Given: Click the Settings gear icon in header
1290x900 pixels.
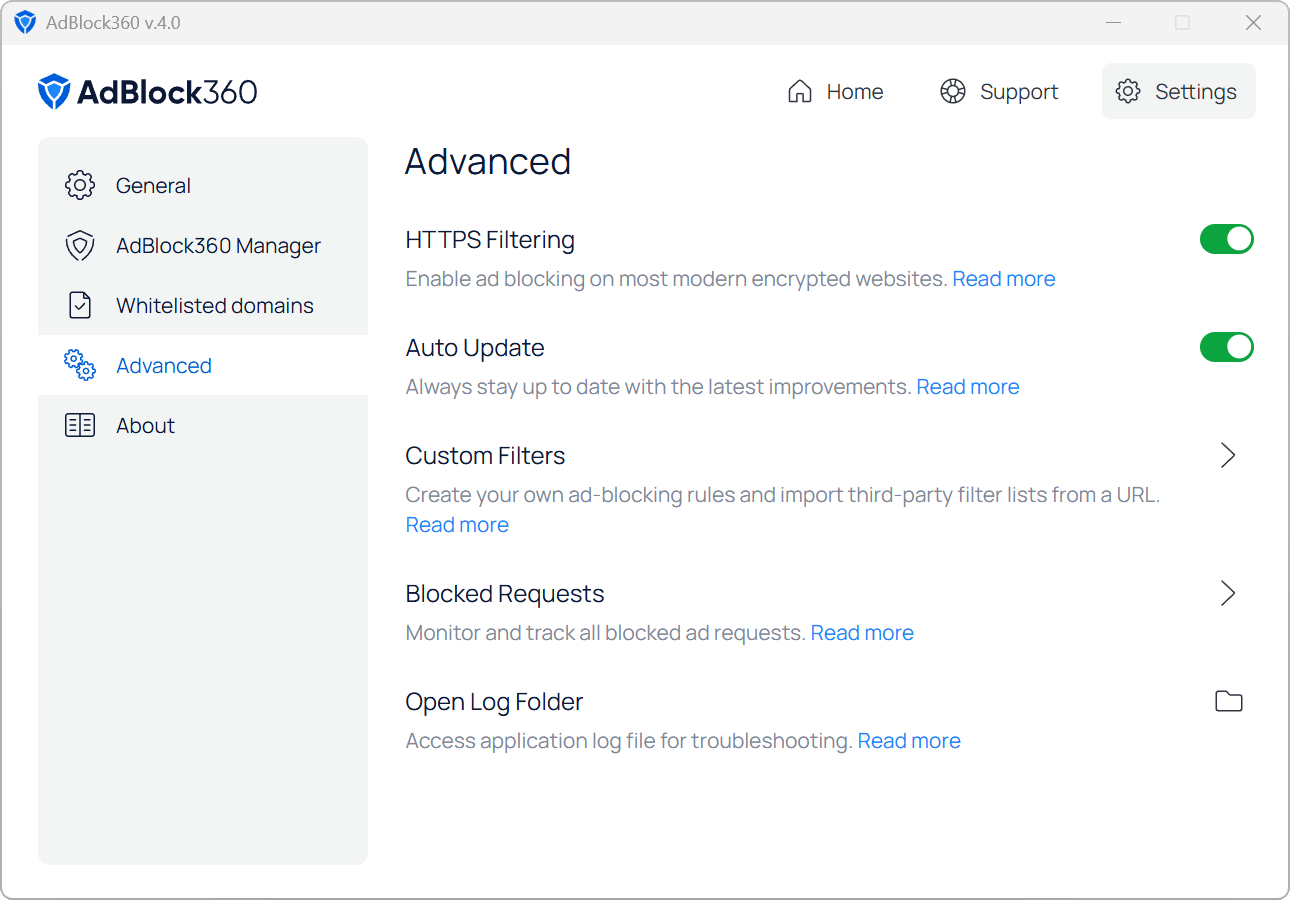Looking at the screenshot, I should click(x=1128, y=92).
